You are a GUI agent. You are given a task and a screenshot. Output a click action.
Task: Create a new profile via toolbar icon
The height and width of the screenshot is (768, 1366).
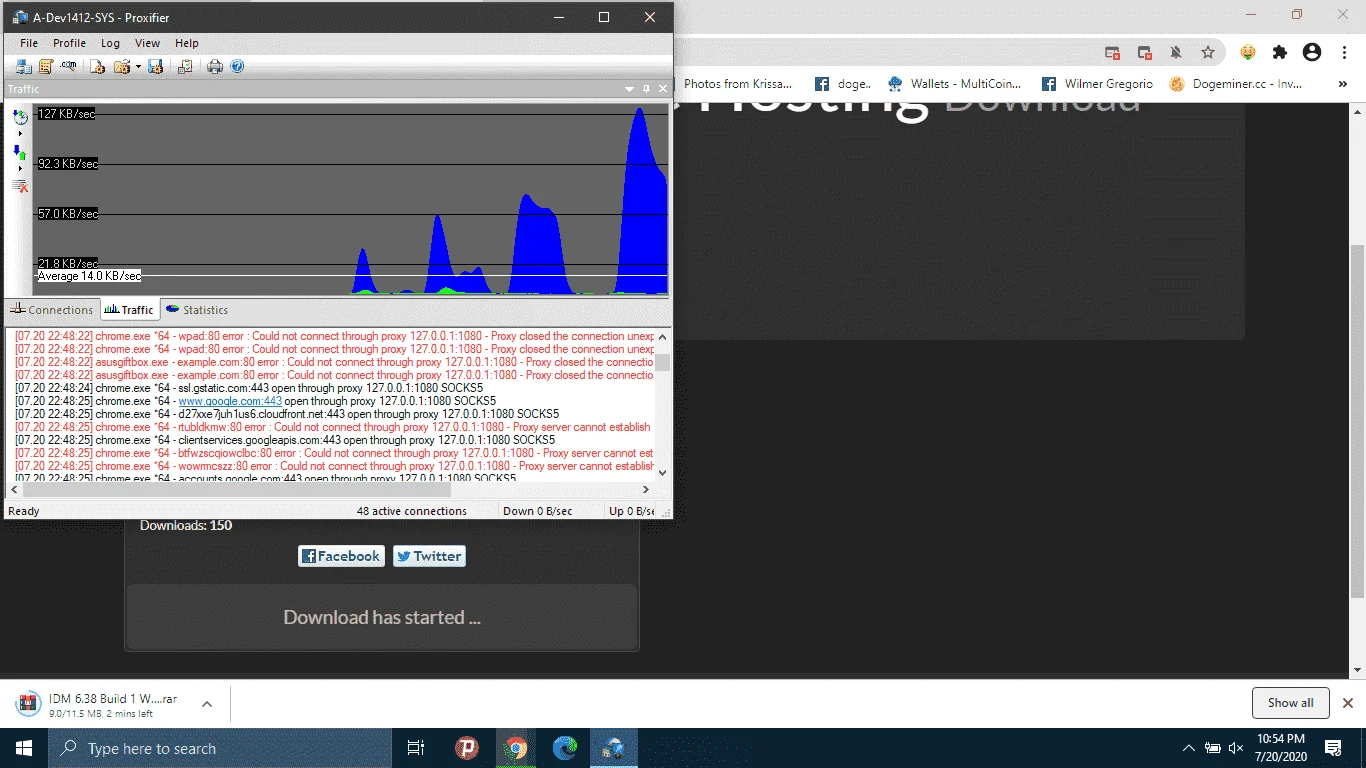tap(97, 67)
